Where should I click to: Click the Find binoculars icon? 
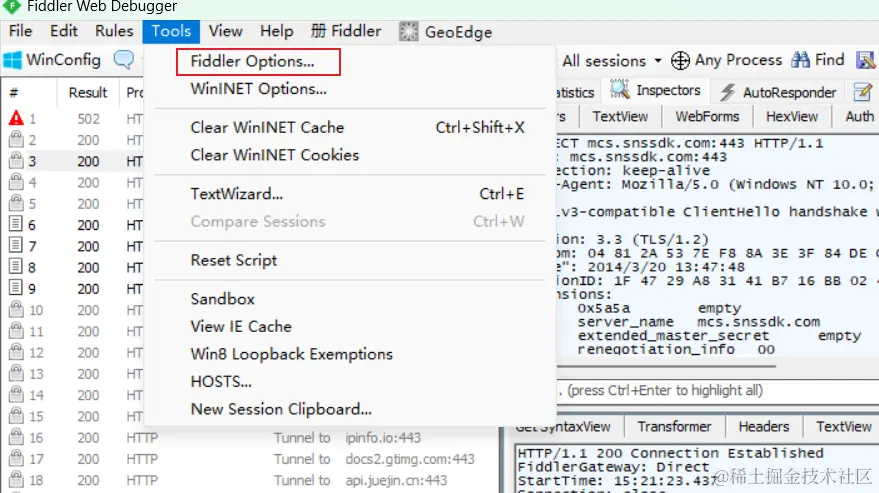pos(801,60)
